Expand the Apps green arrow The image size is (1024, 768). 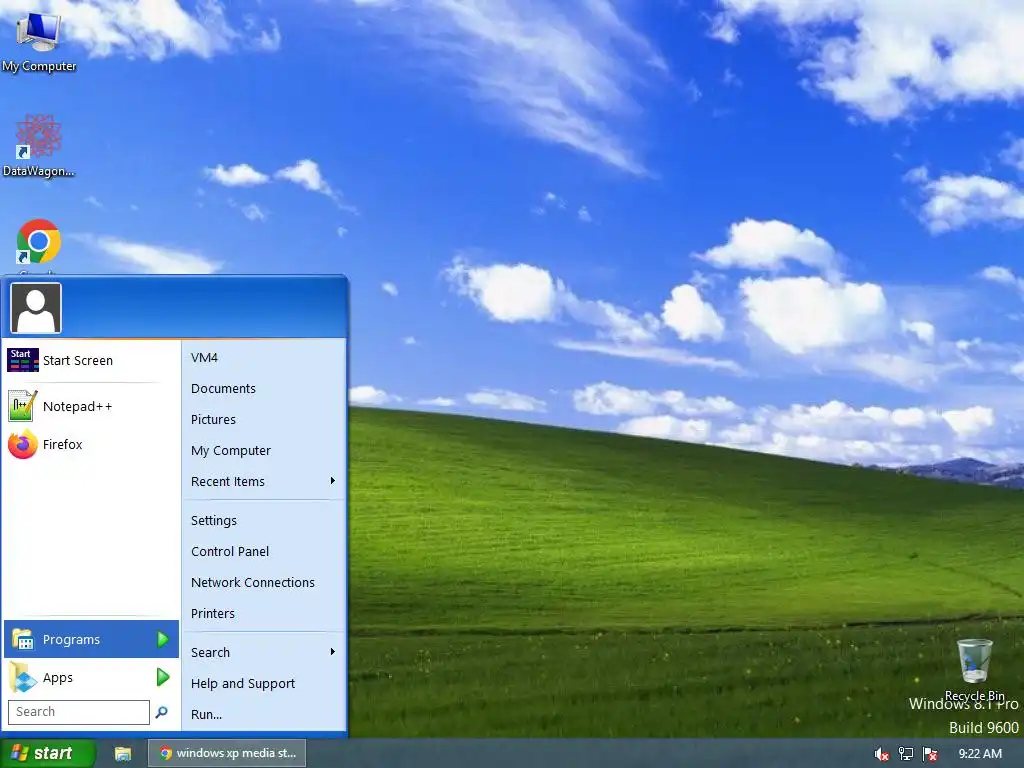point(163,677)
